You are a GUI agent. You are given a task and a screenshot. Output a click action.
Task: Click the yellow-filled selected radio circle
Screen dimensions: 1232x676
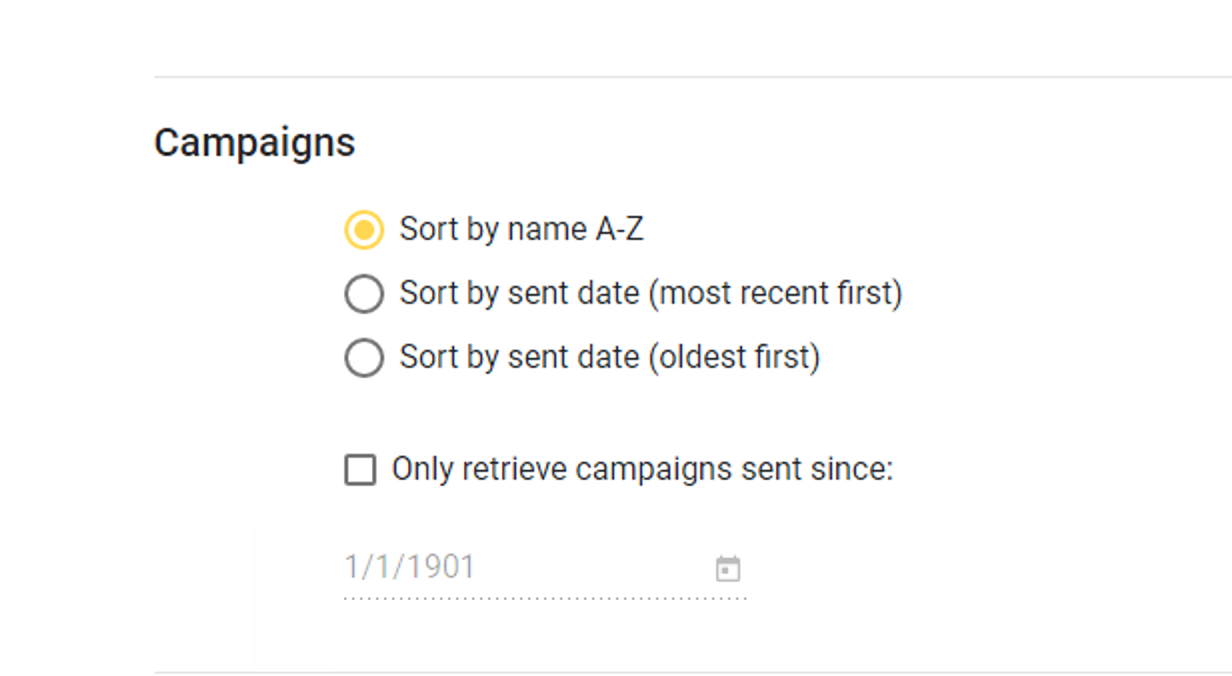click(x=364, y=230)
